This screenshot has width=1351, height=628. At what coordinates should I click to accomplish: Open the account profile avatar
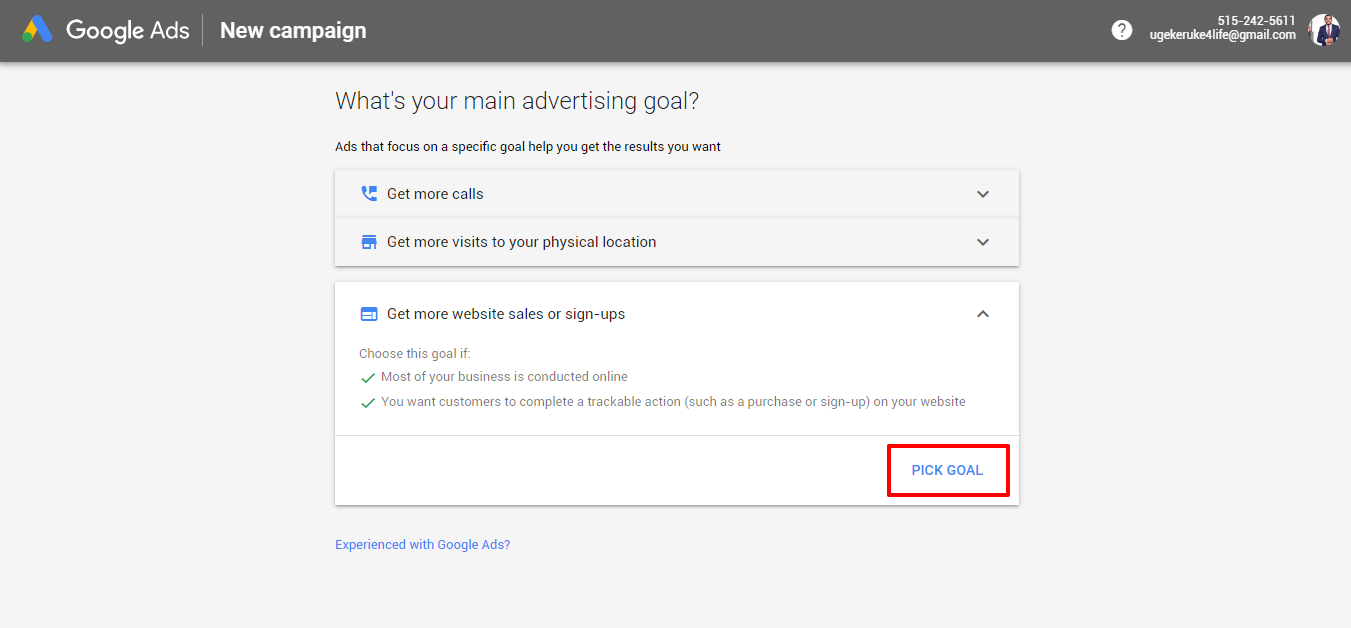pyautogui.click(x=1324, y=30)
